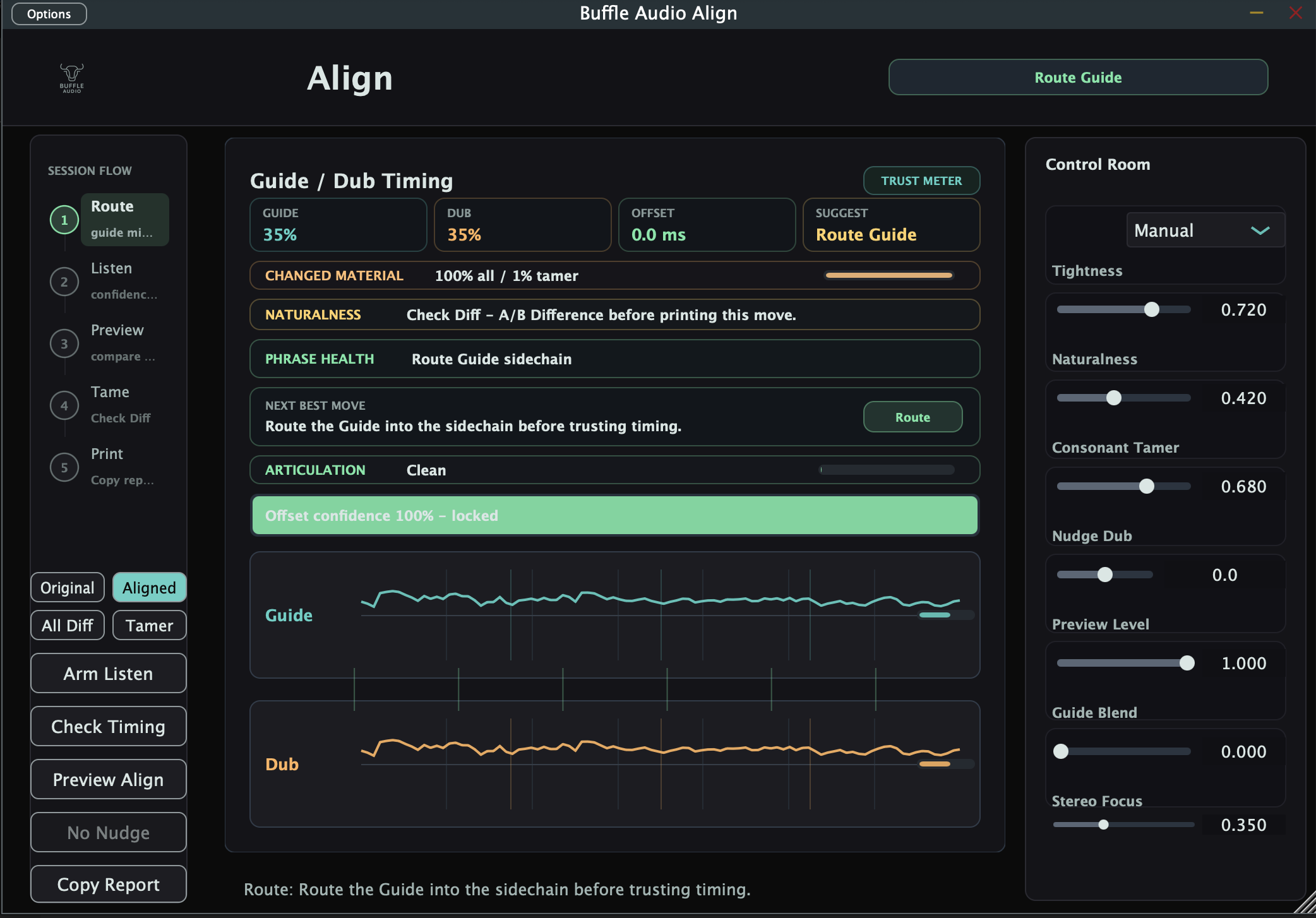Select the Print step label

click(x=107, y=454)
